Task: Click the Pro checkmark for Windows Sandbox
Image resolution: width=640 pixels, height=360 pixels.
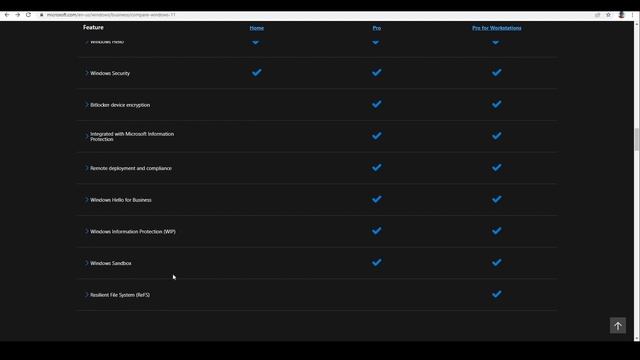Action: pos(376,262)
